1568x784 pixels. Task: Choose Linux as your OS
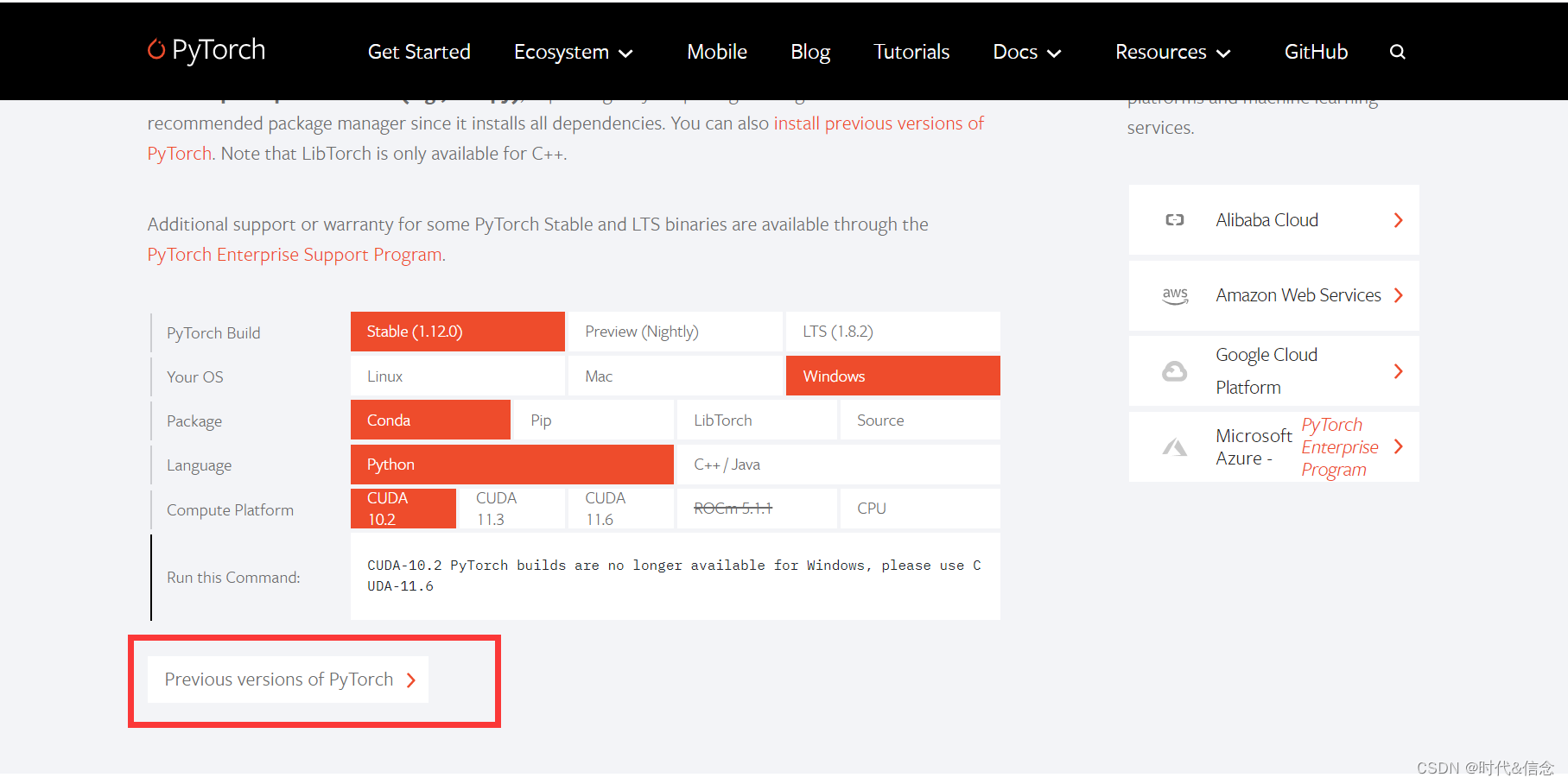point(458,376)
